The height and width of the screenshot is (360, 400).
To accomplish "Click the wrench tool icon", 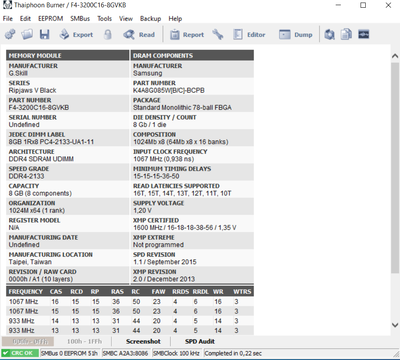I will tap(218, 34).
